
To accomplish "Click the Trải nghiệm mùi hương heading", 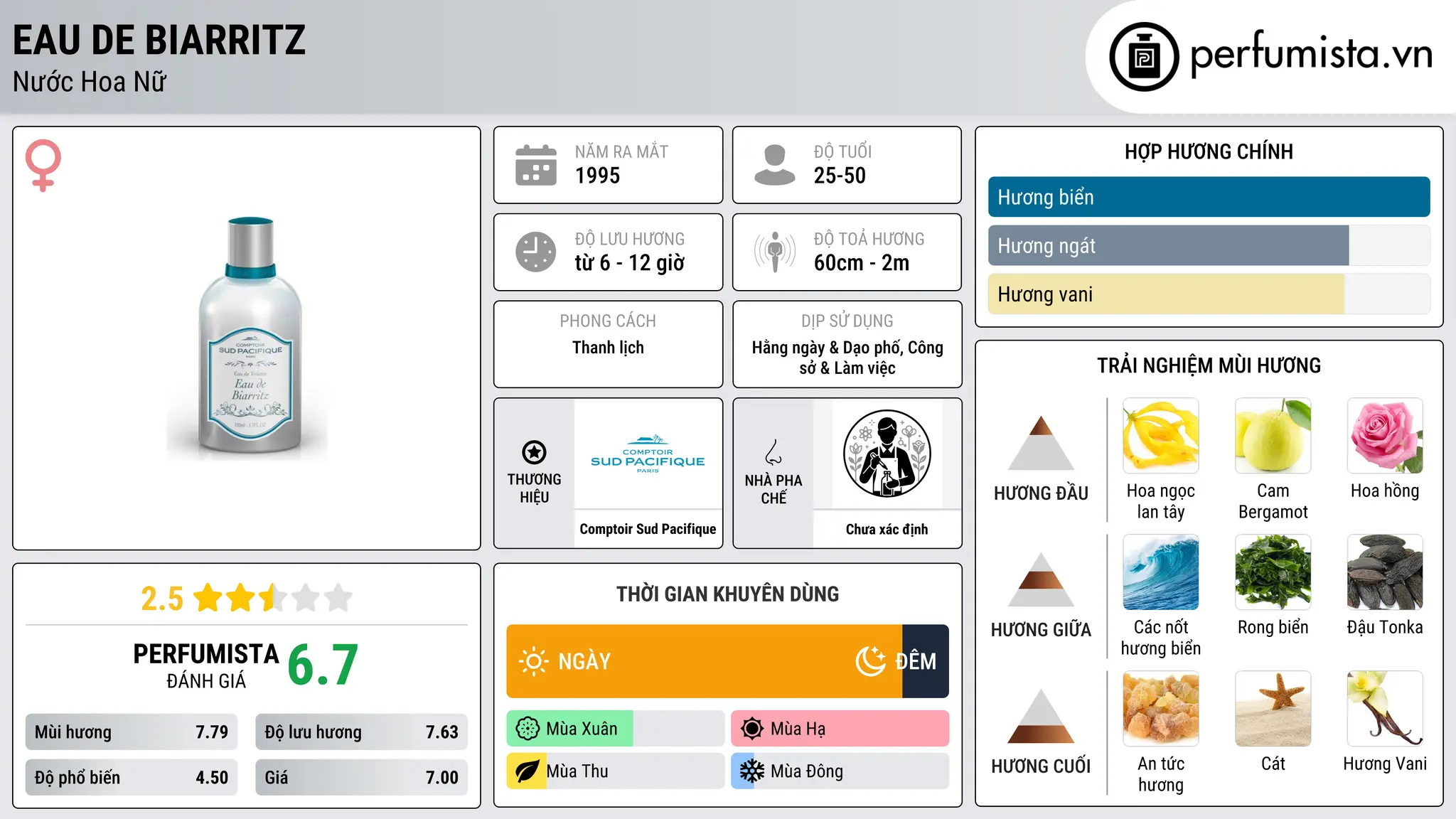I will (x=1209, y=365).
